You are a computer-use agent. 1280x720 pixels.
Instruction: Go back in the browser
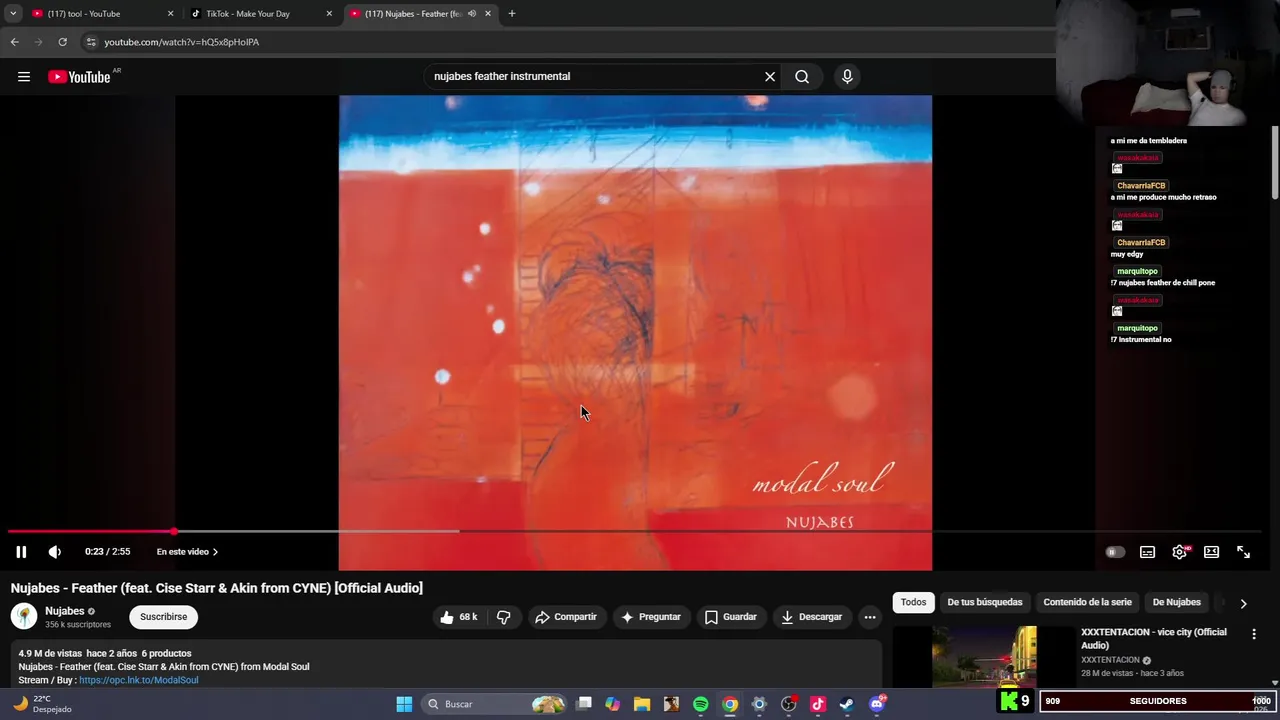[14, 42]
